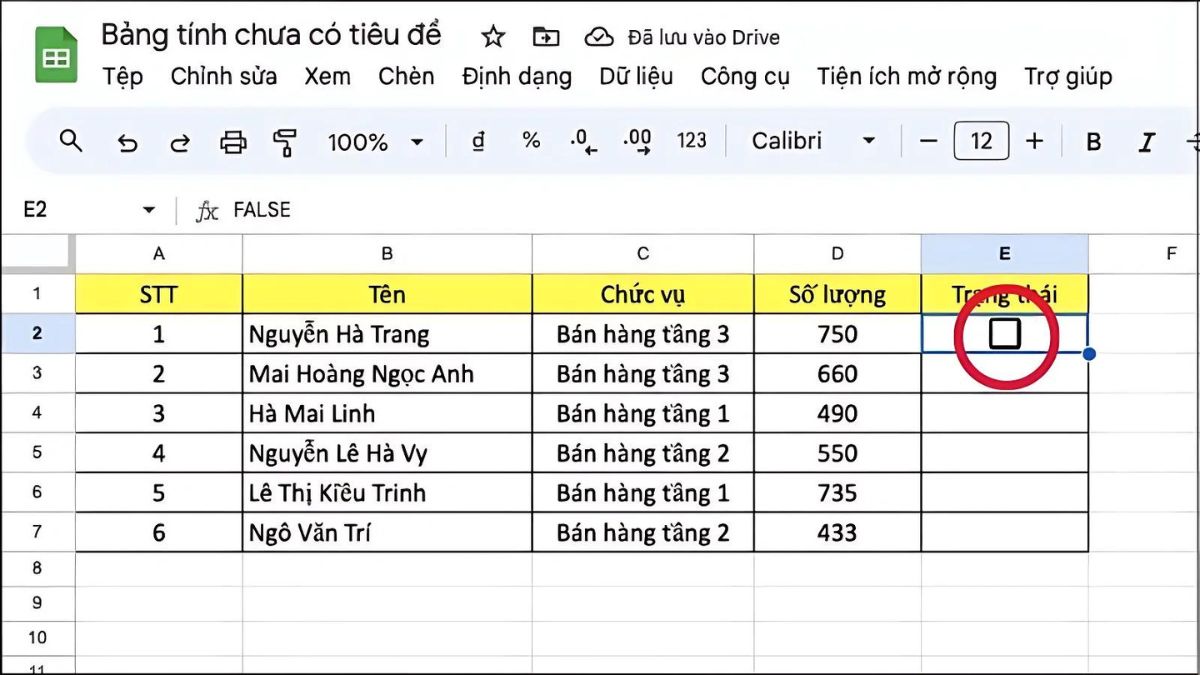Format as percent

point(531,141)
